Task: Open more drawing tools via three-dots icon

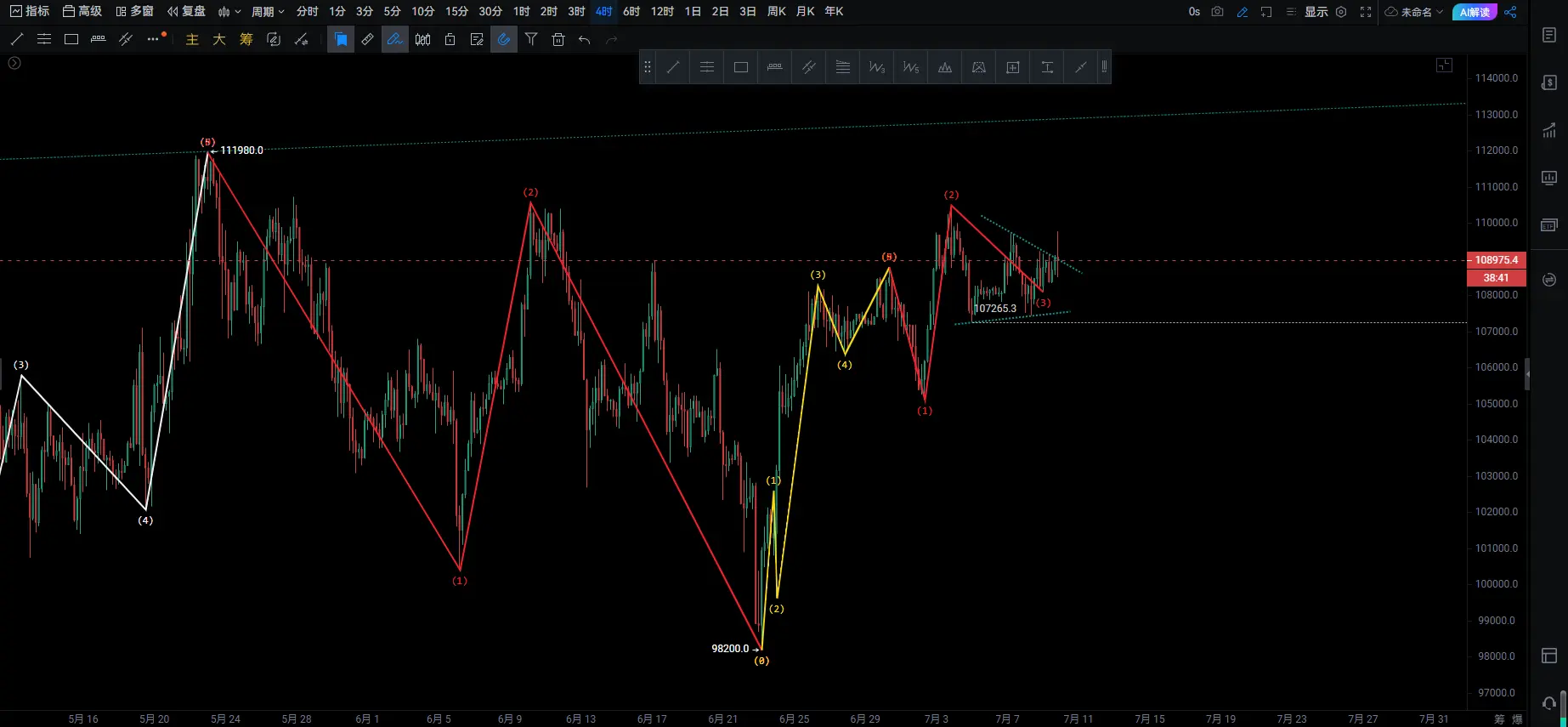Action: (153, 39)
